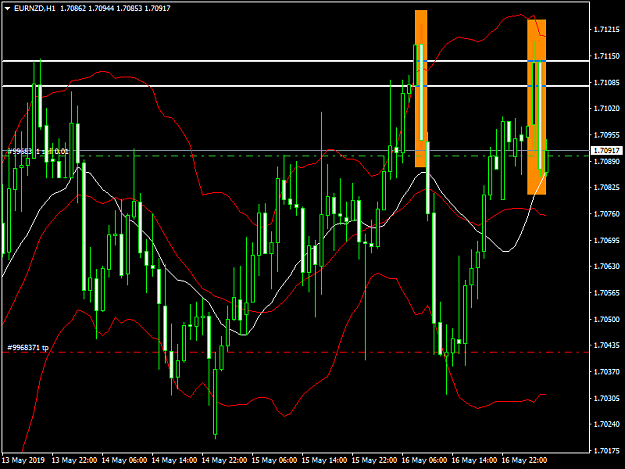
Task: Click the 1.70370 price scale label
Action: [x=607, y=372]
